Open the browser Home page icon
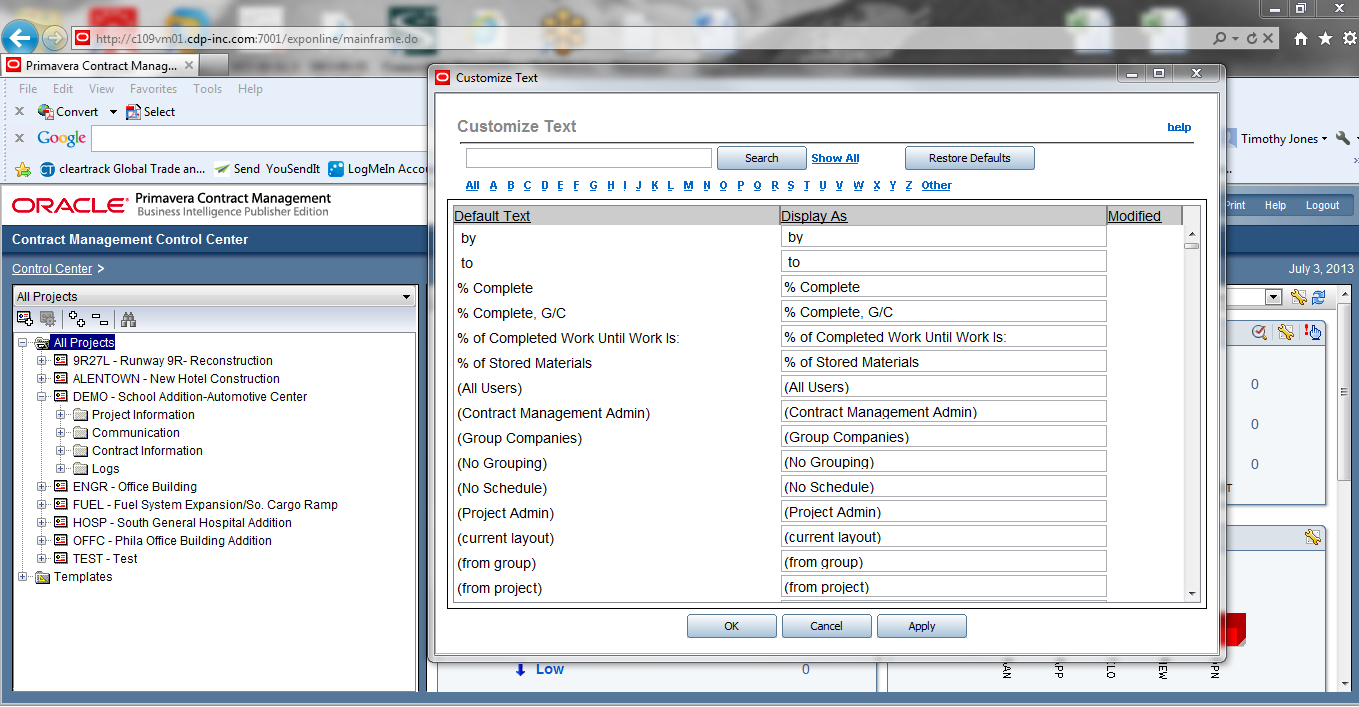The image size is (1359, 707). pos(1301,39)
